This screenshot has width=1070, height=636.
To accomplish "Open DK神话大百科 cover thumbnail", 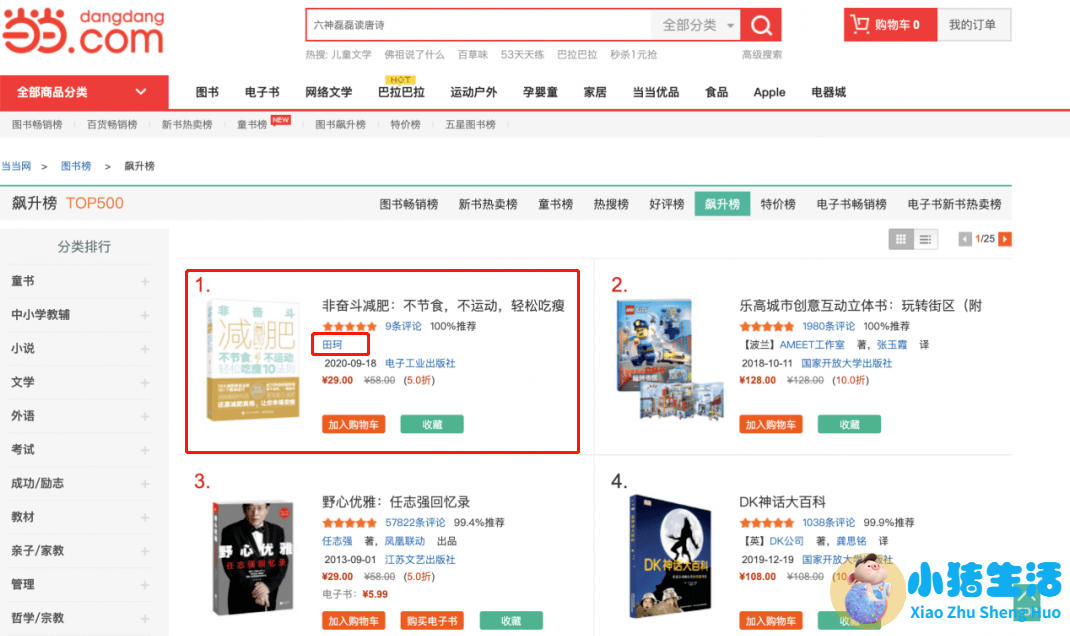I will pos(670,556).
